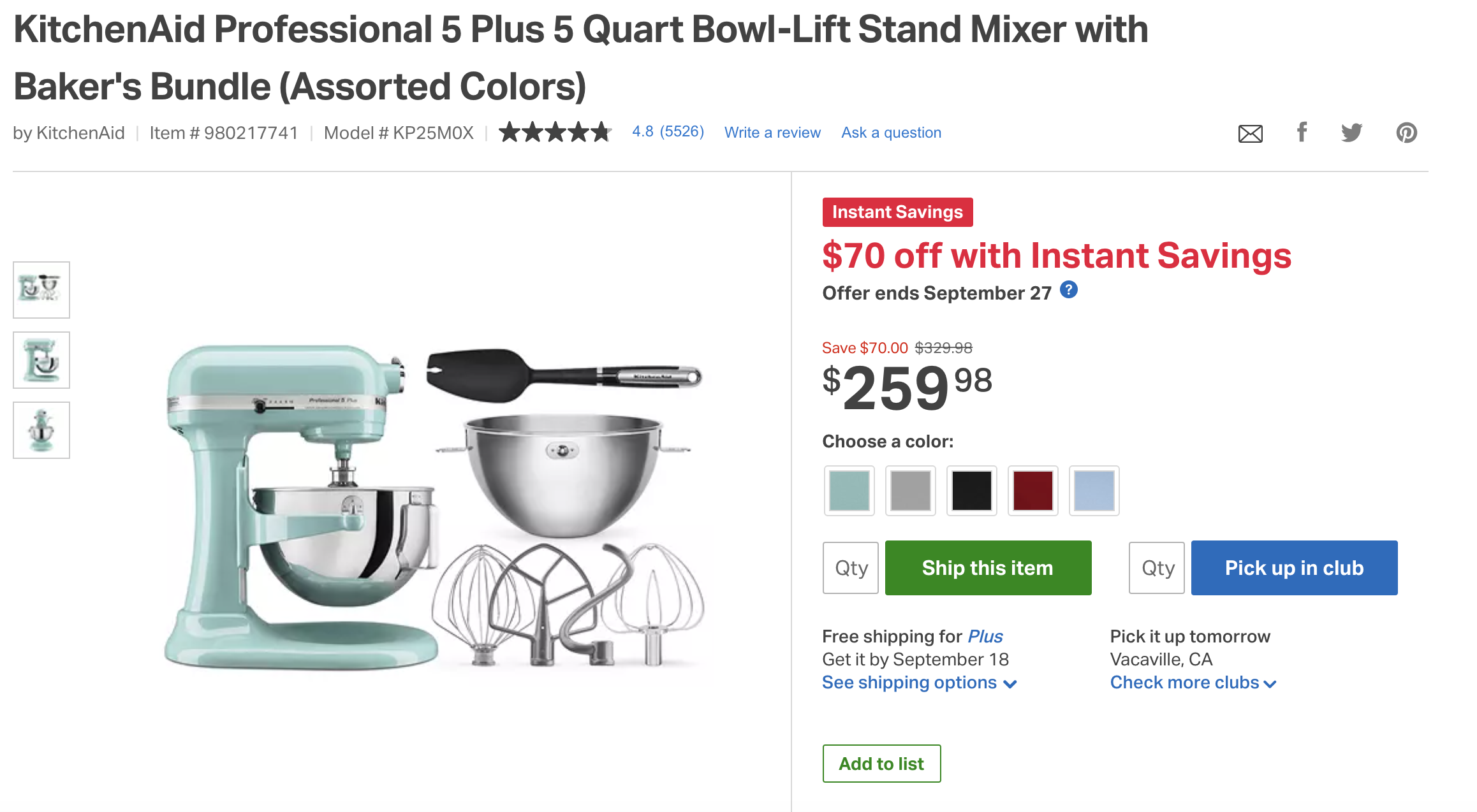Open the Write a review link
The image size is (1477, 812).
772,133
